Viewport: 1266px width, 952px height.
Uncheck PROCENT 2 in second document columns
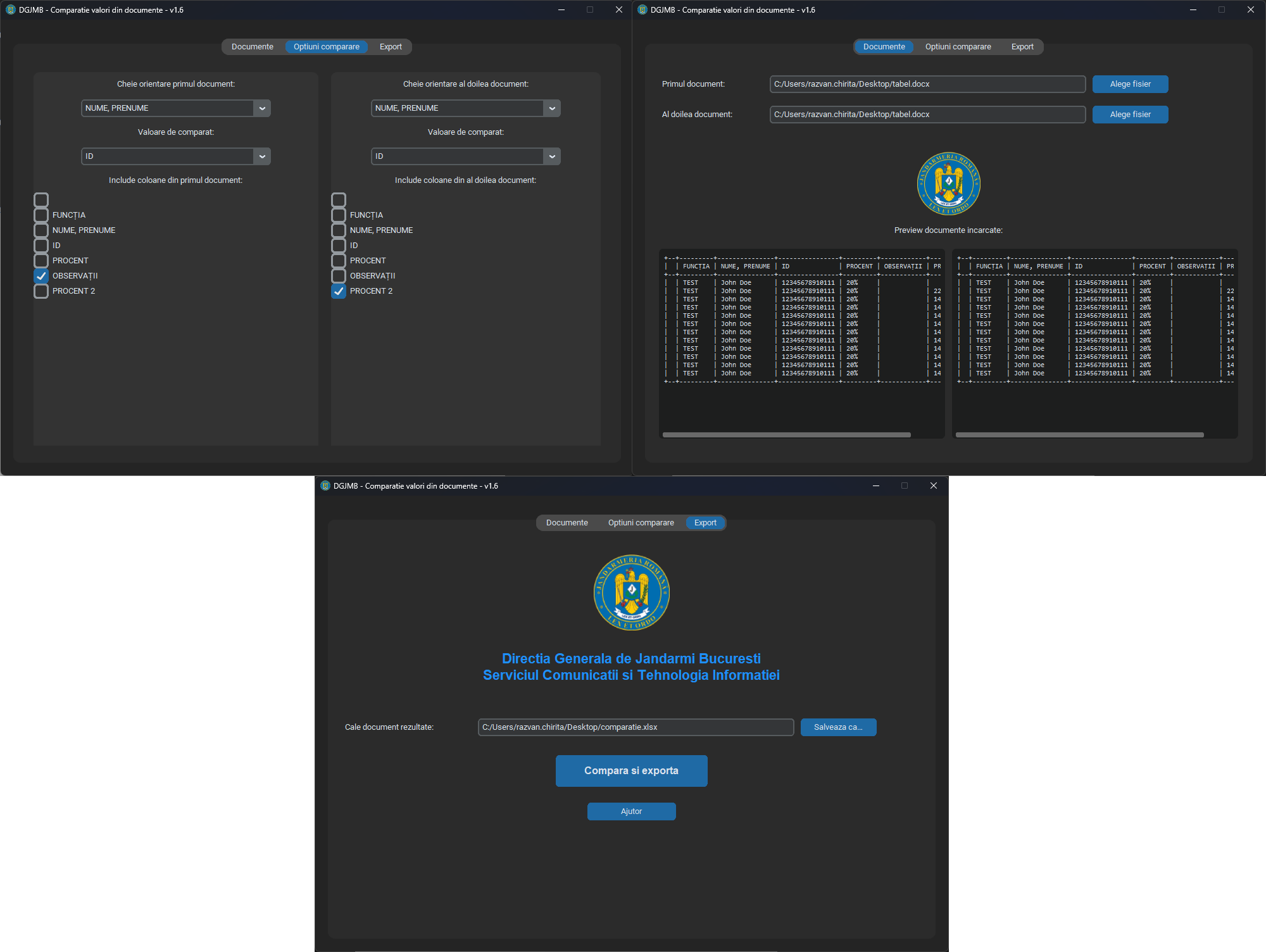pos(339,291)
